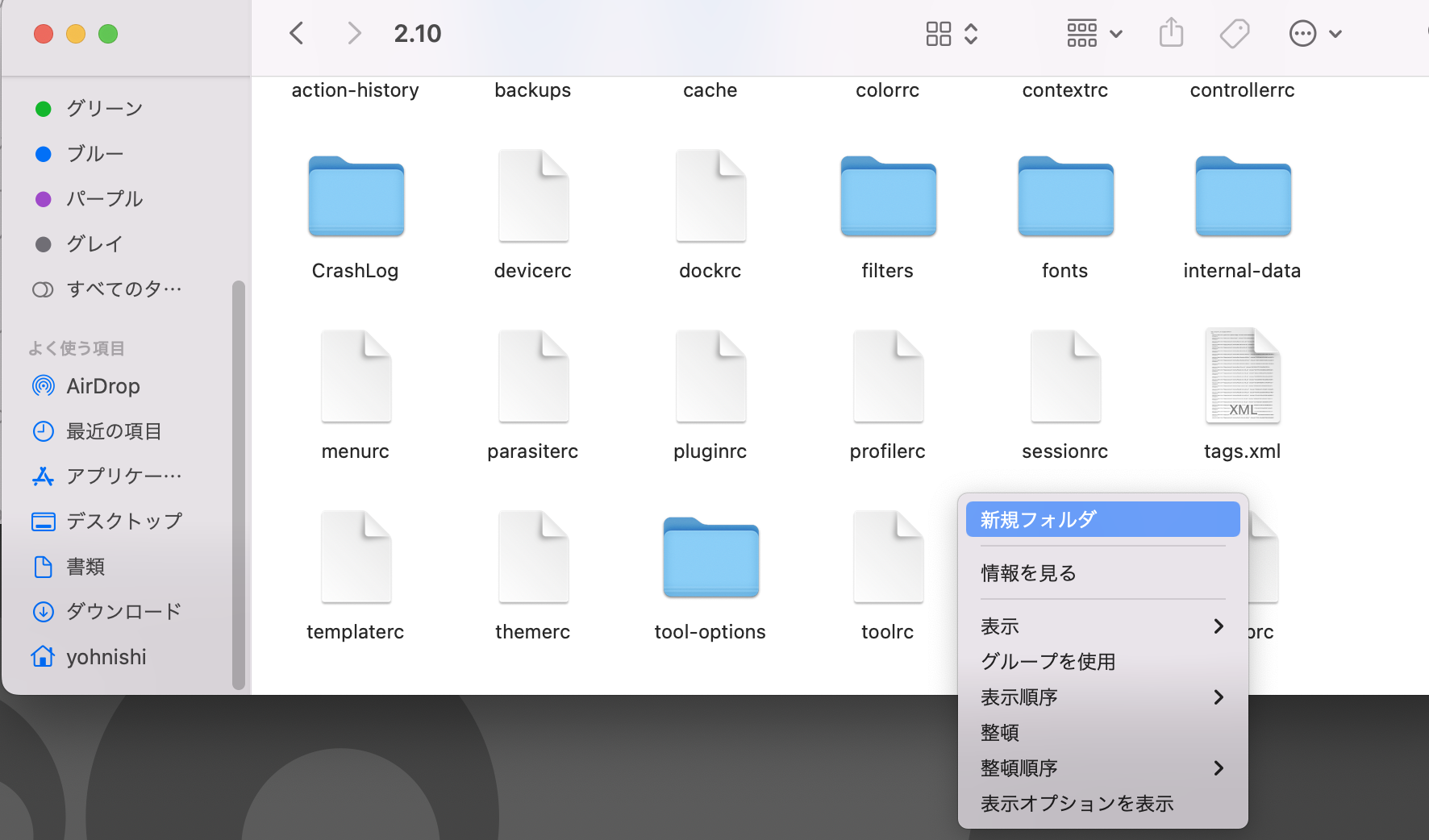The height and width of the screenshot is (840, 1429).
Task: Open the 表示 submenu
Action: click(x=1102, y=626)
